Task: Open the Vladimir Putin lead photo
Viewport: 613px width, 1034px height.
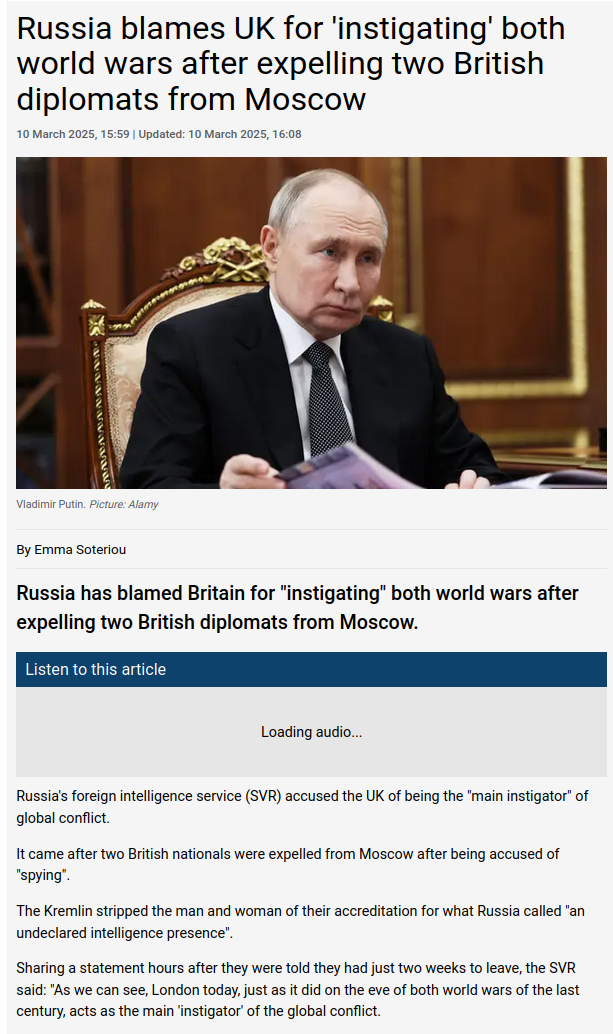Action: pyautogui.click(x=311, y=322)
